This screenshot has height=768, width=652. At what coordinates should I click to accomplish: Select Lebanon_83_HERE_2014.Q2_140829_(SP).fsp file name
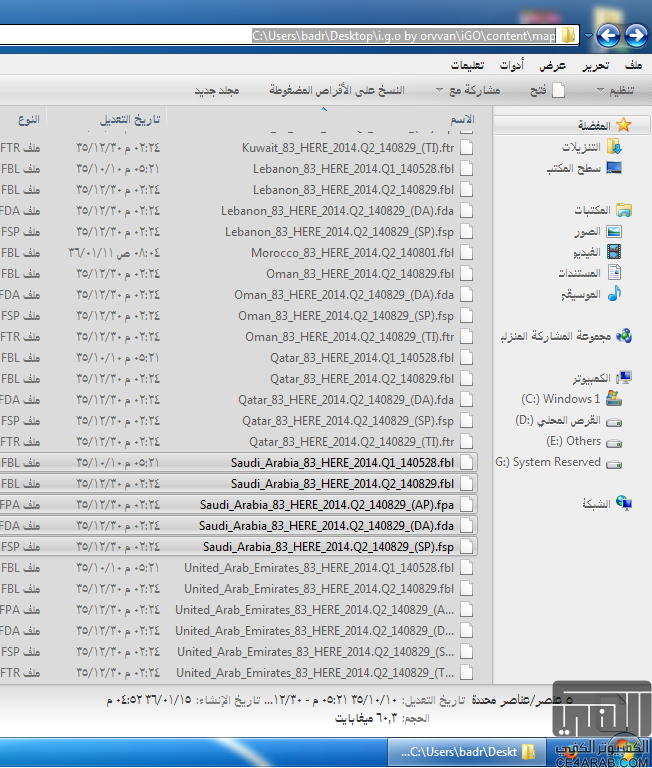coord(339,232)
